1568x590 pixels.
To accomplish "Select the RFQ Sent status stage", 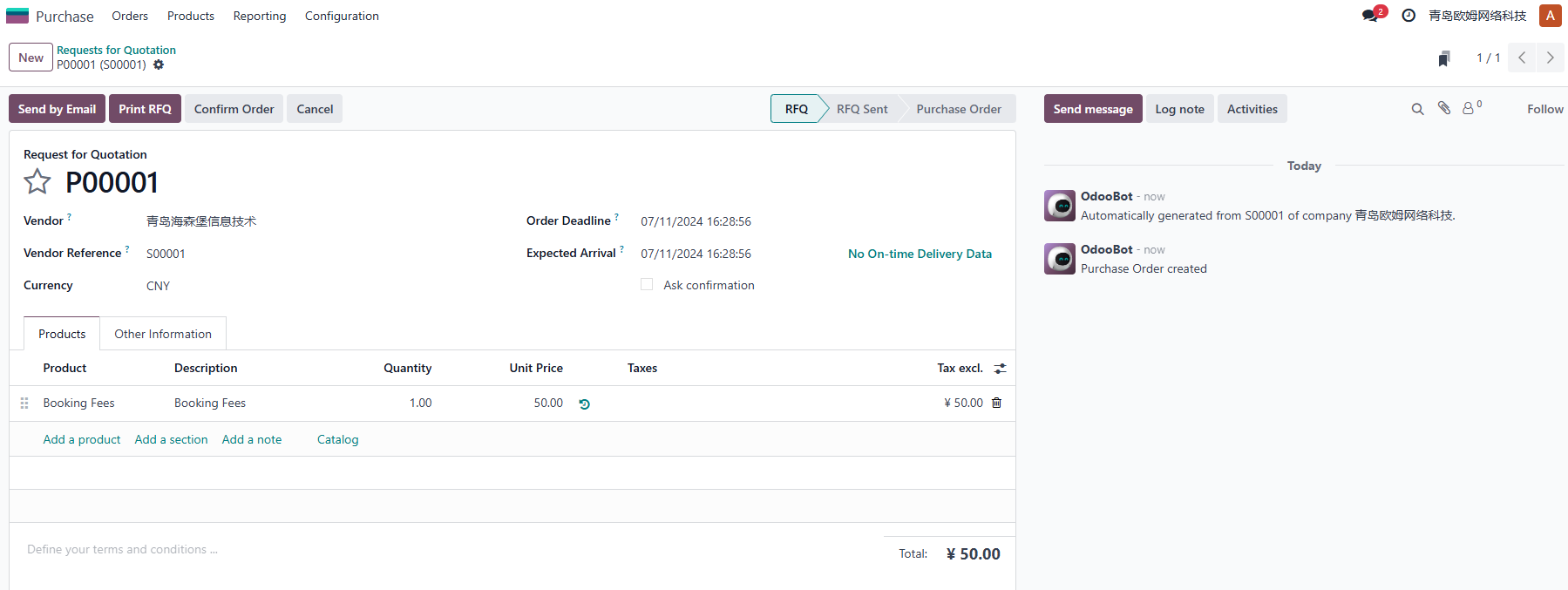I will tap(862, 109).
